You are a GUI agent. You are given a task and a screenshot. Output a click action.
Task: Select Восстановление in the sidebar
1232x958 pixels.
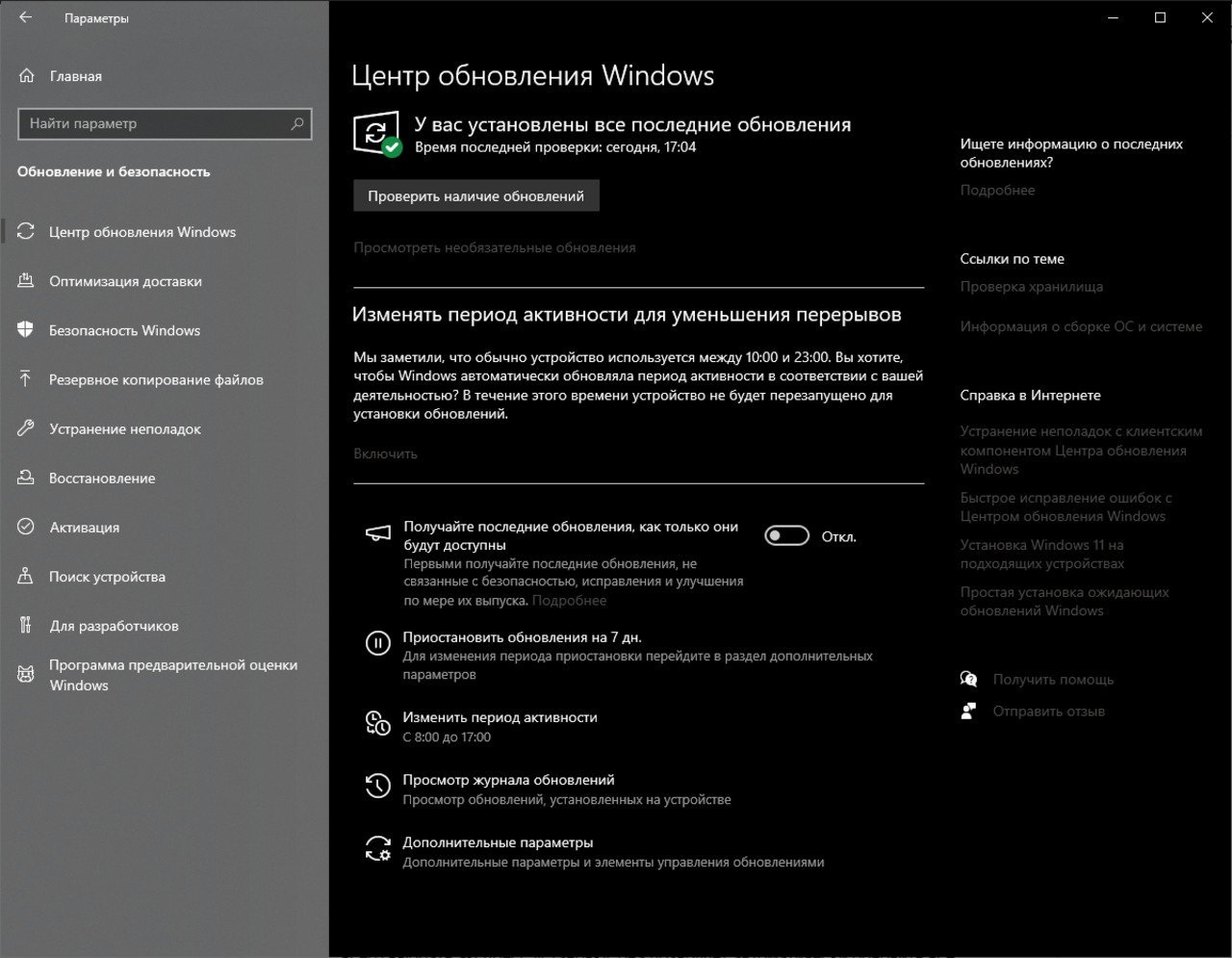pyautogui.click(x=102, y=478)
